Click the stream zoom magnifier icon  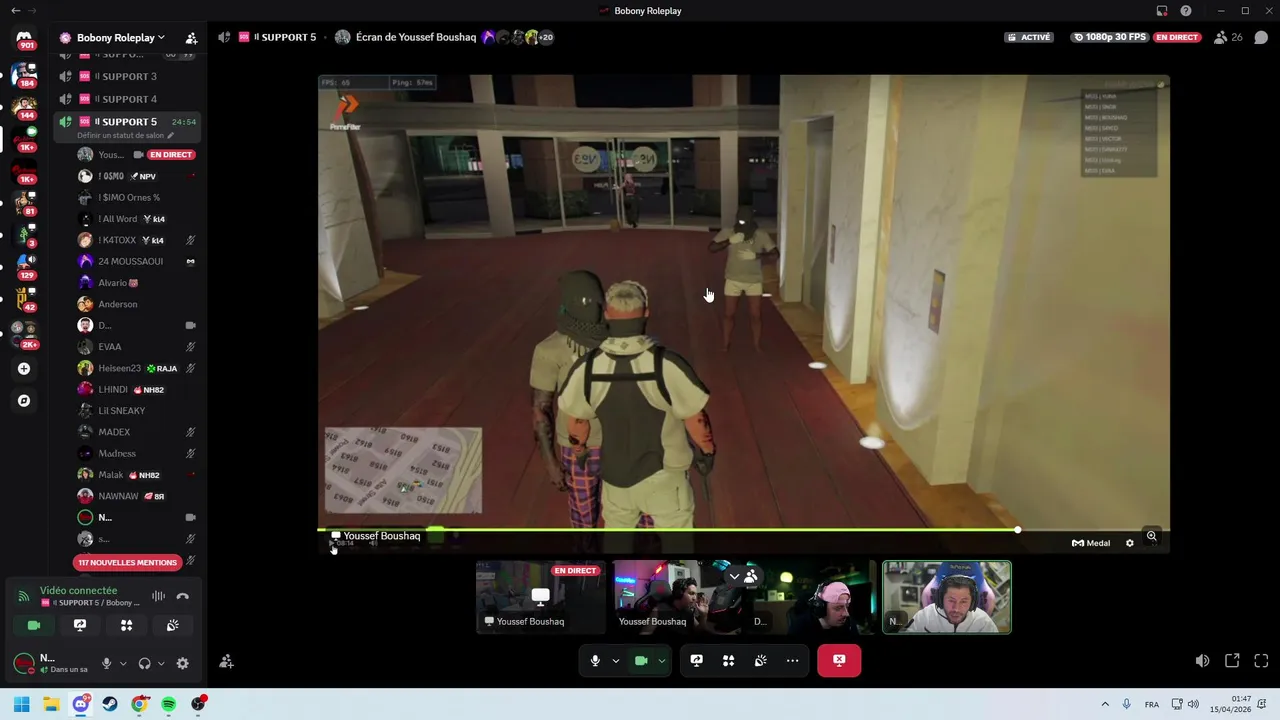(1151, 537)
